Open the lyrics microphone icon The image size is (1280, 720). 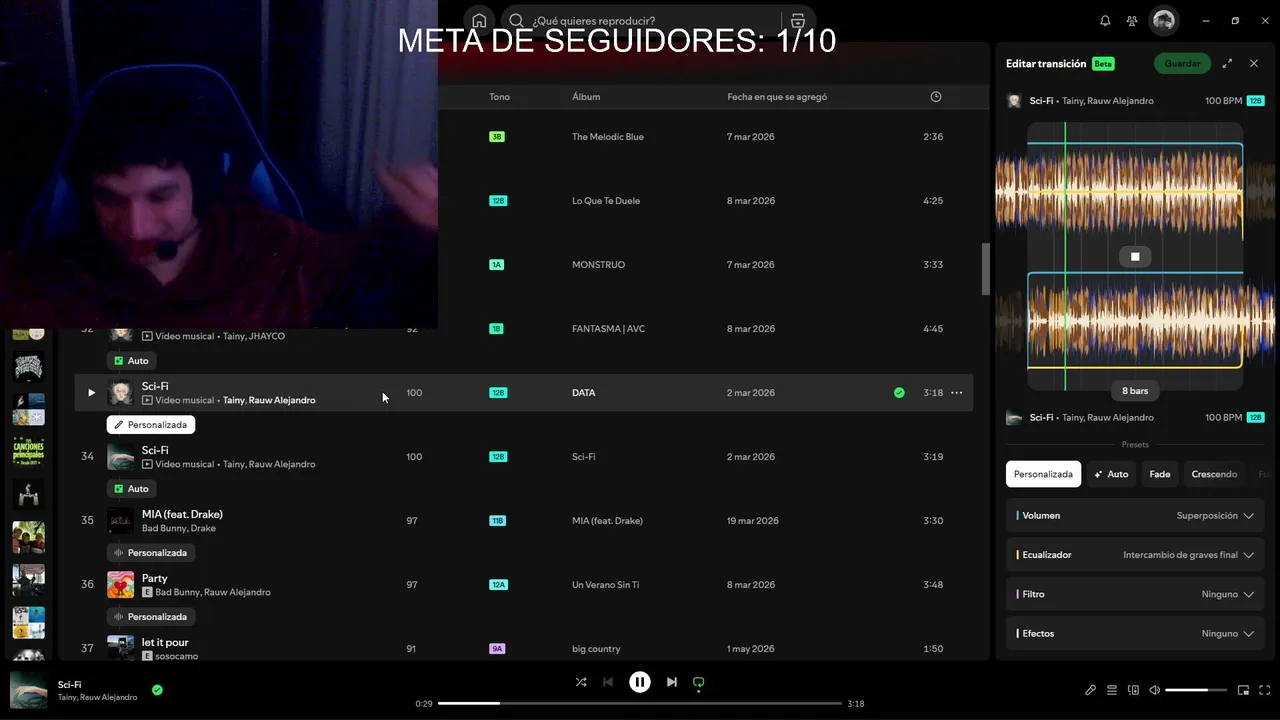pyautogui.click(x=1091, y=690)
